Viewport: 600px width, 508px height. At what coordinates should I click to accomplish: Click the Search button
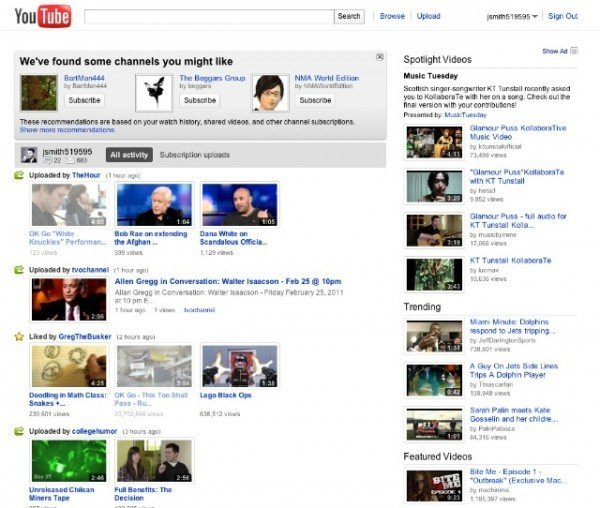349,16
